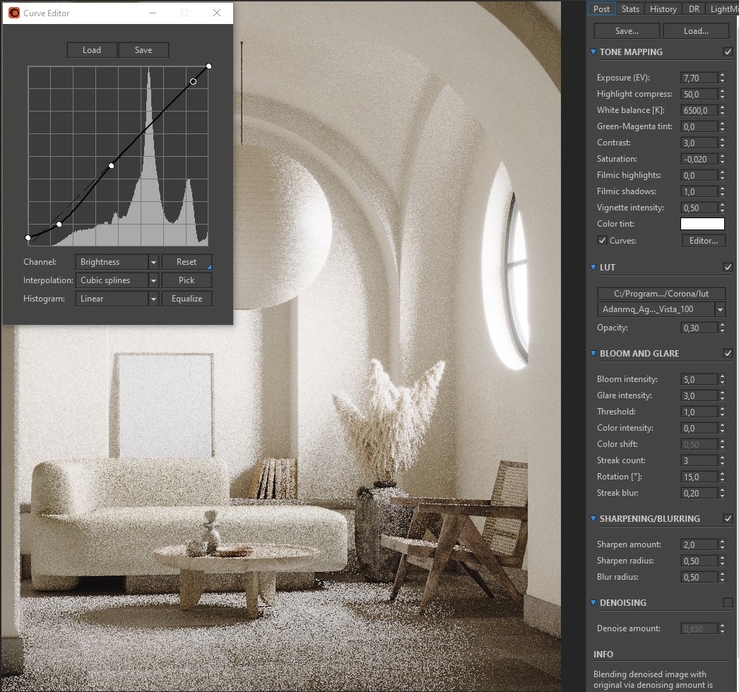Switch to the Stats tab
The height and width of the screenshot is (692, 739).
coord(630,9)
